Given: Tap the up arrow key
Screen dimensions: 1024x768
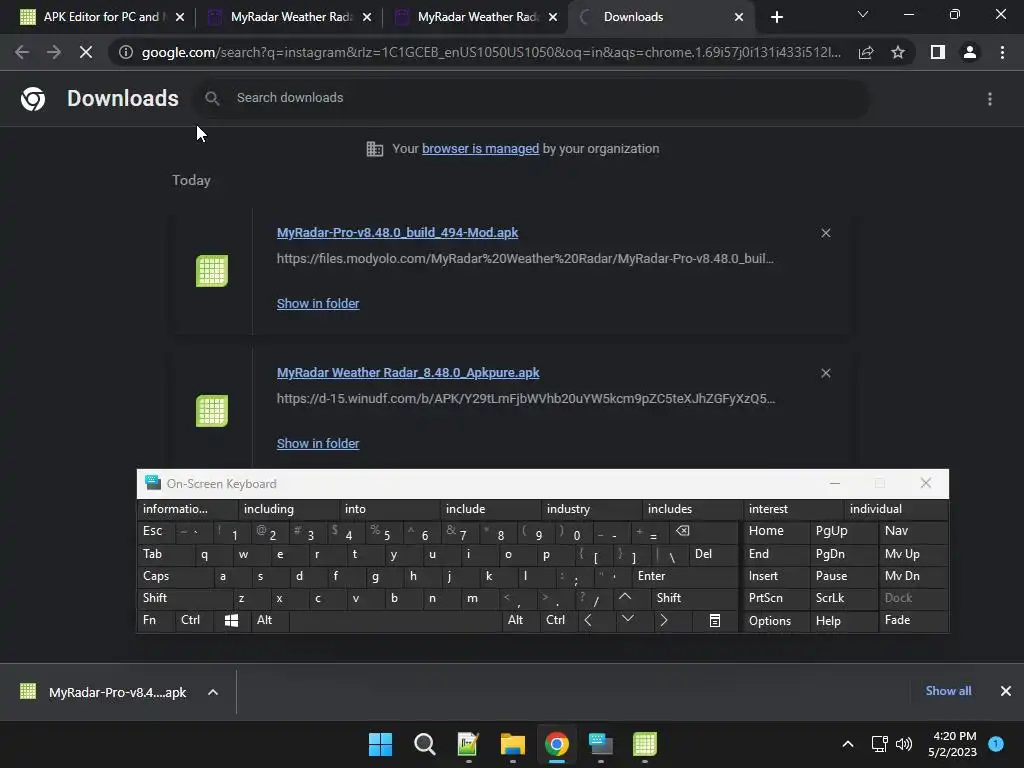Looking at the screenshot, I should coord(625,597).
